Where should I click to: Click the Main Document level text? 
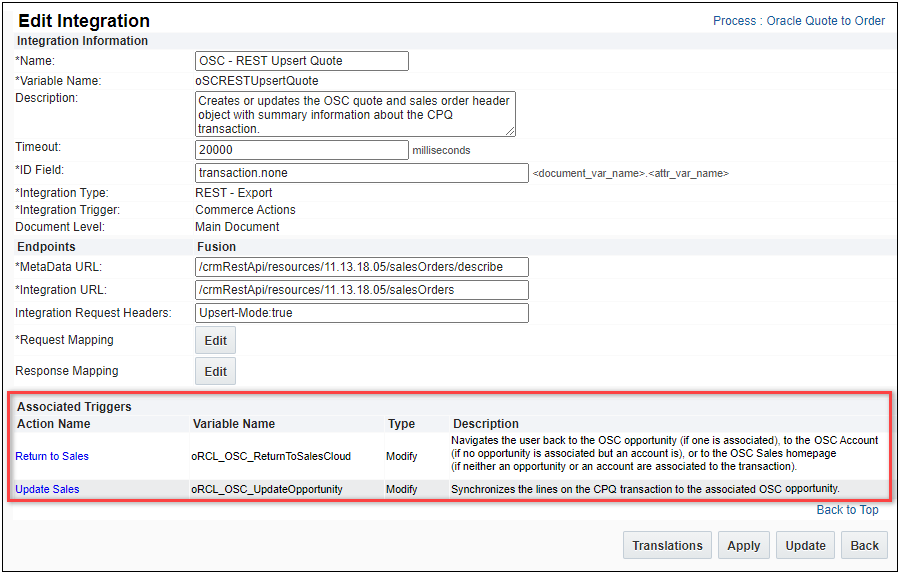click(x=237, y=227)
